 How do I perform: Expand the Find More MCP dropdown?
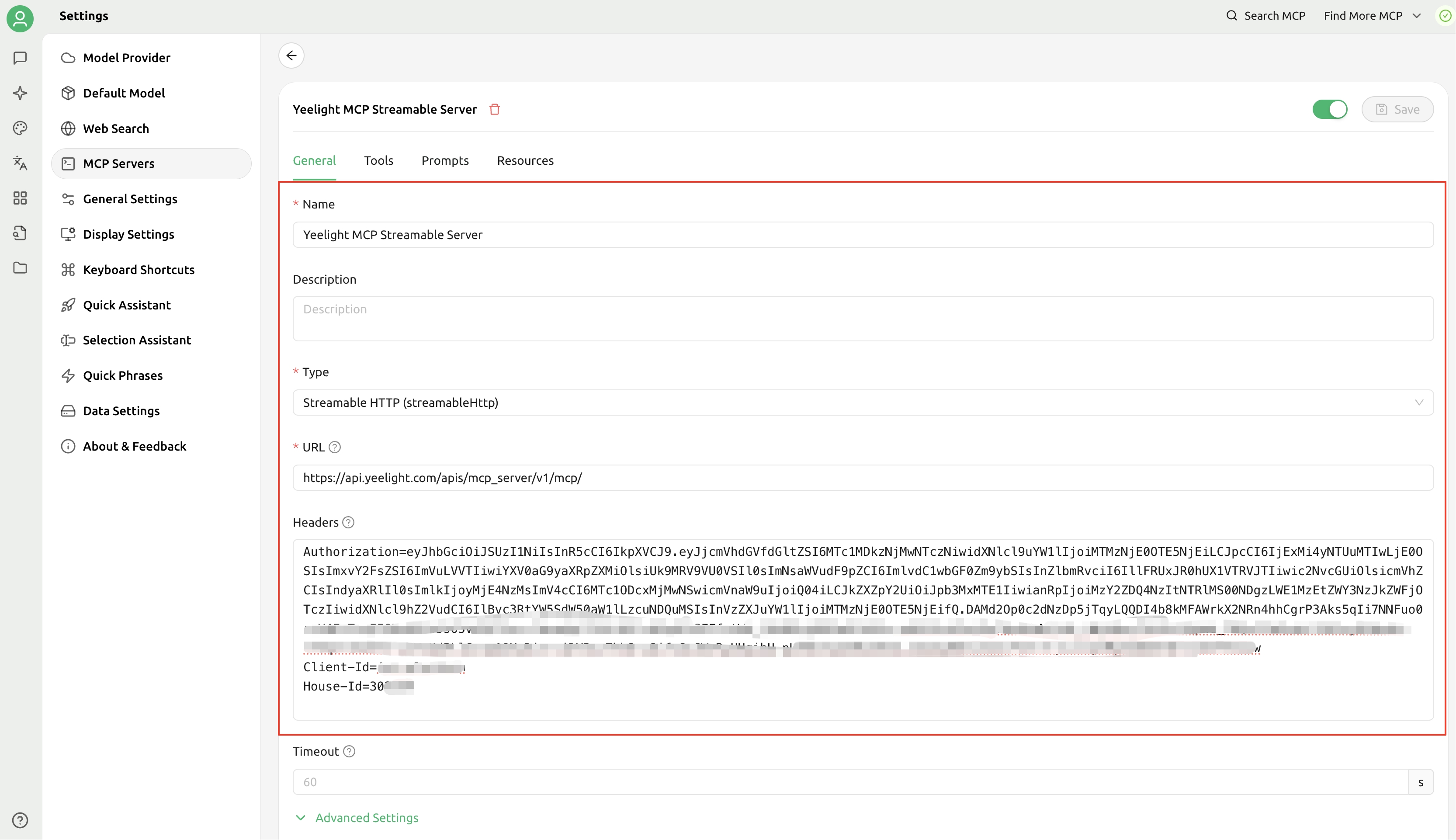1372,16
